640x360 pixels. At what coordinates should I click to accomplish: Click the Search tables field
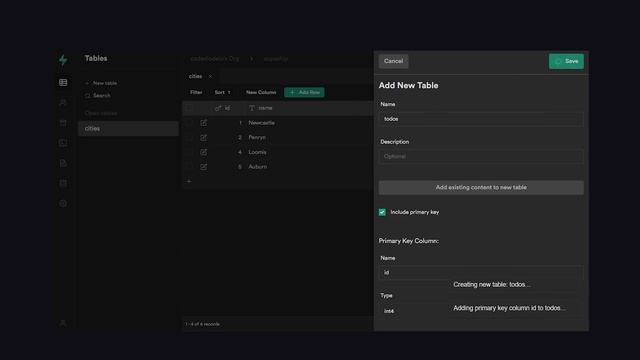pyautogui.click(x=98, y=96)
